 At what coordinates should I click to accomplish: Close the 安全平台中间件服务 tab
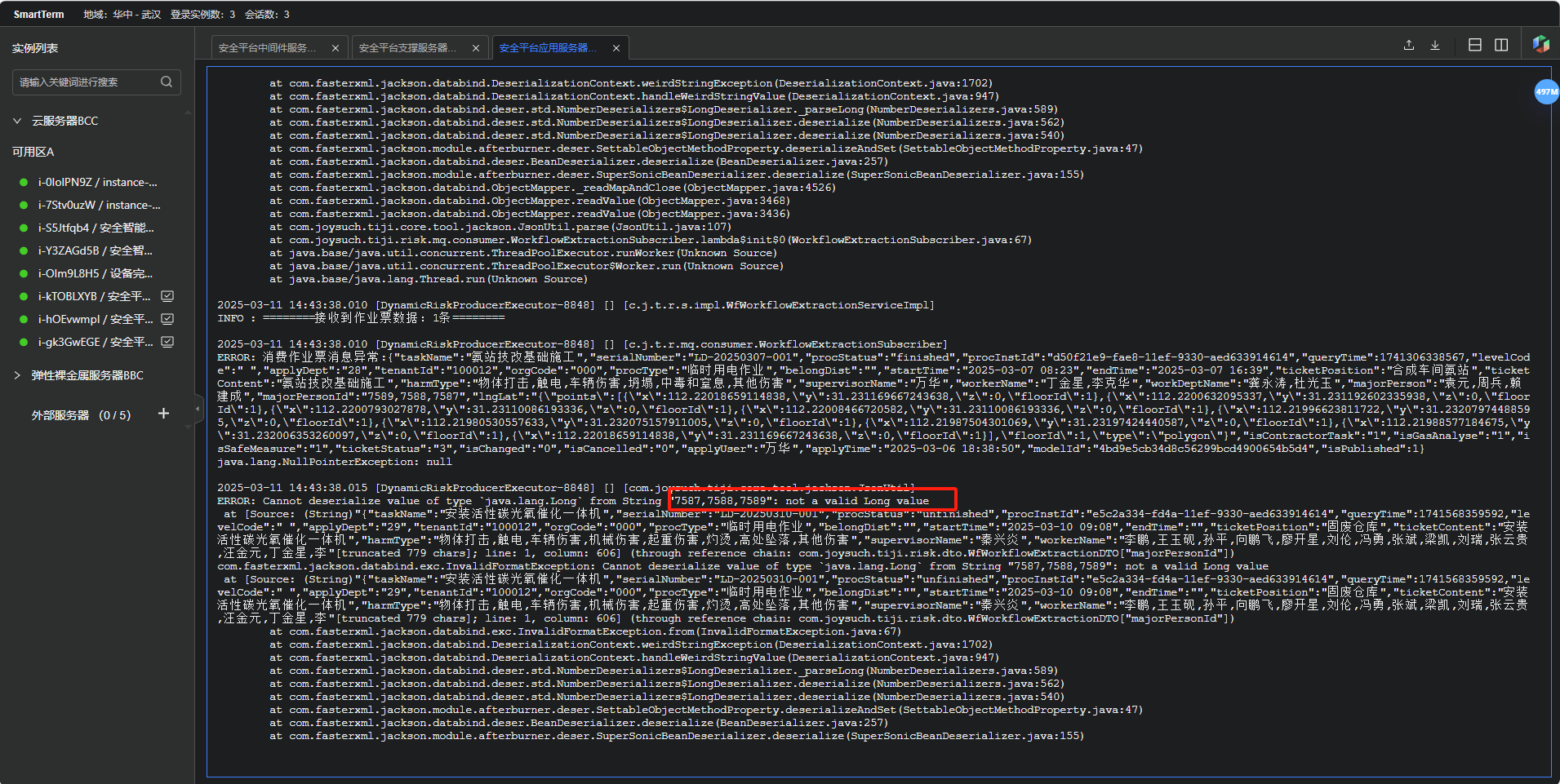[x=336, y=48]
